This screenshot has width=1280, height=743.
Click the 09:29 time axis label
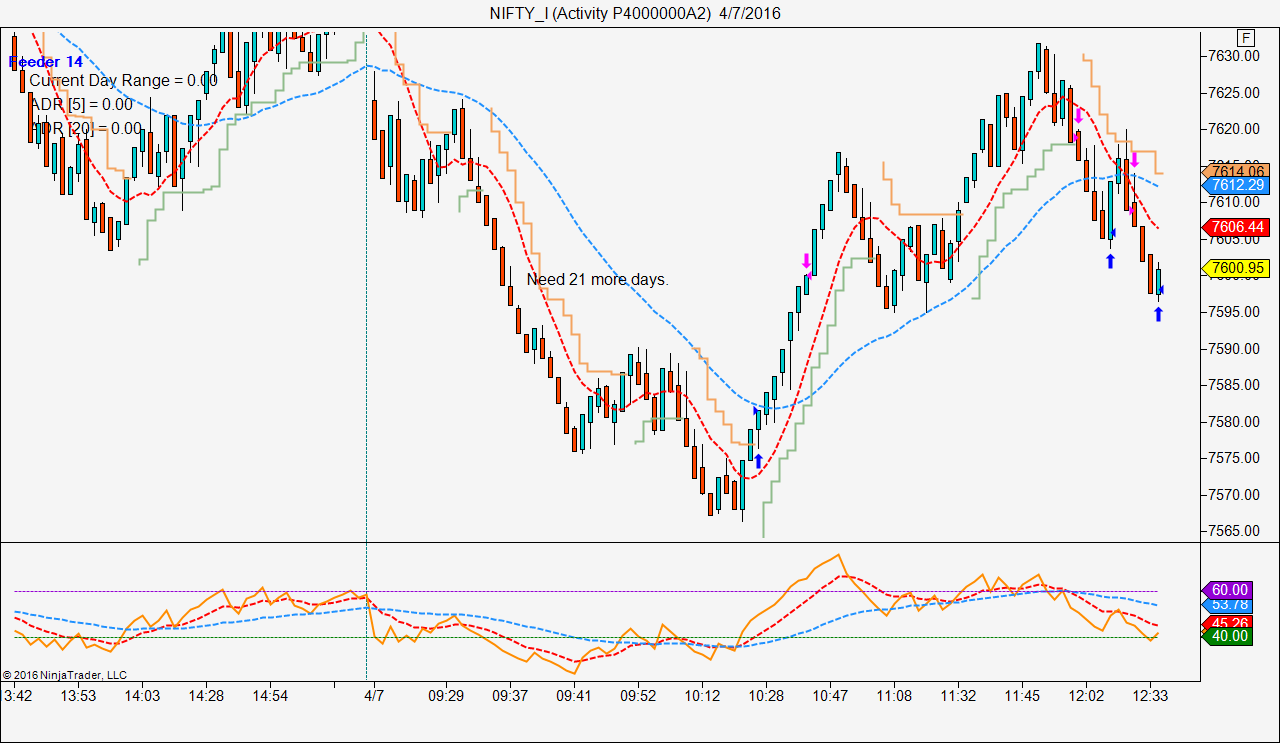pos(446,696)
